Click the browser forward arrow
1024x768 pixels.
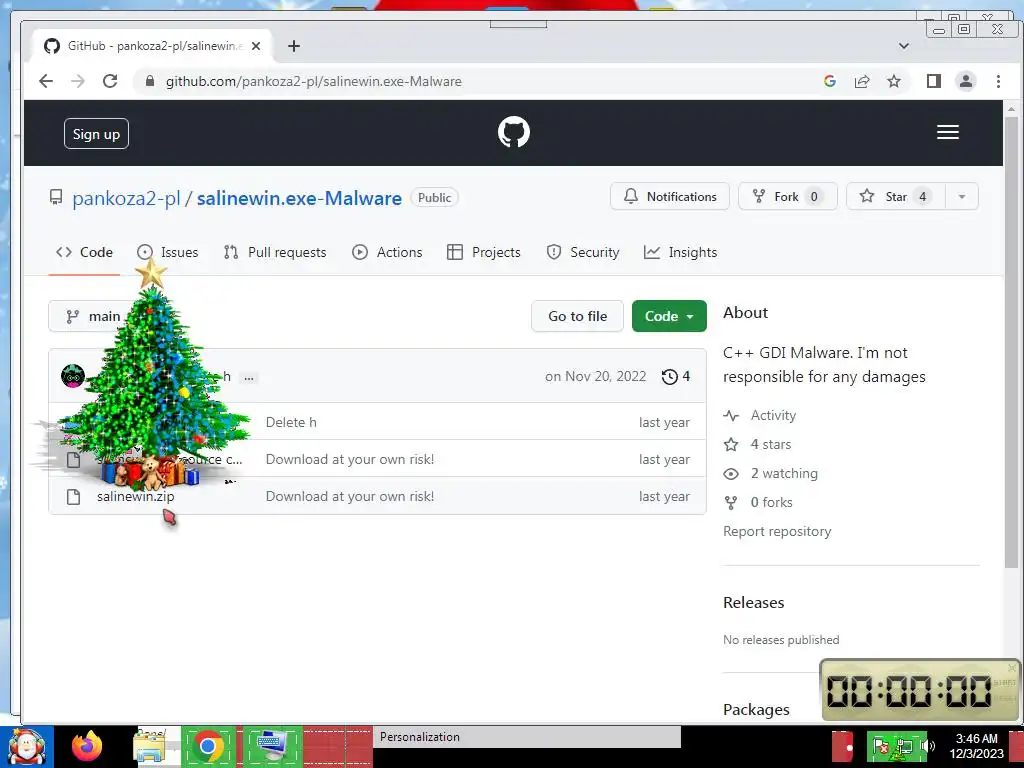click(78, 81)
